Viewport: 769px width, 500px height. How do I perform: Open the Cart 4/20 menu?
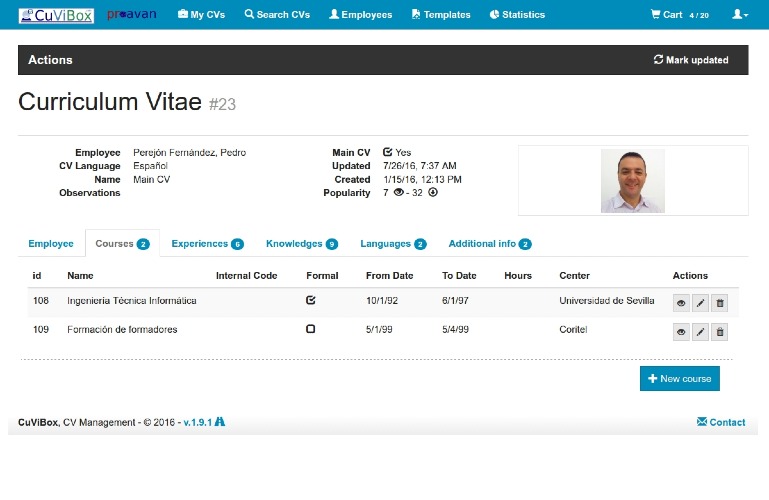tap(680, 15)
